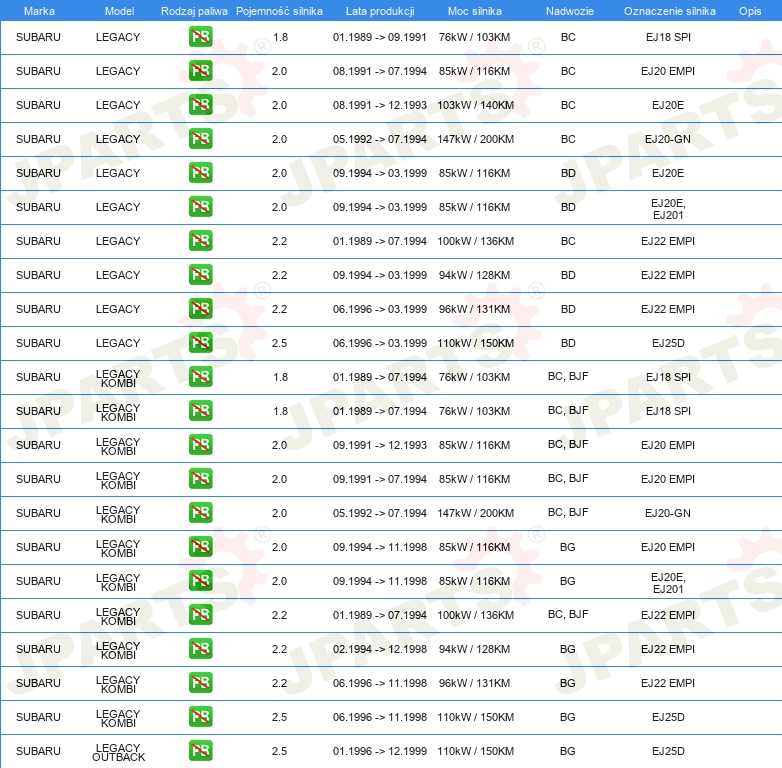Screen dimensions: 782x768
Task: Click the 'Nadwozie' column header
Action: [570, 11]
